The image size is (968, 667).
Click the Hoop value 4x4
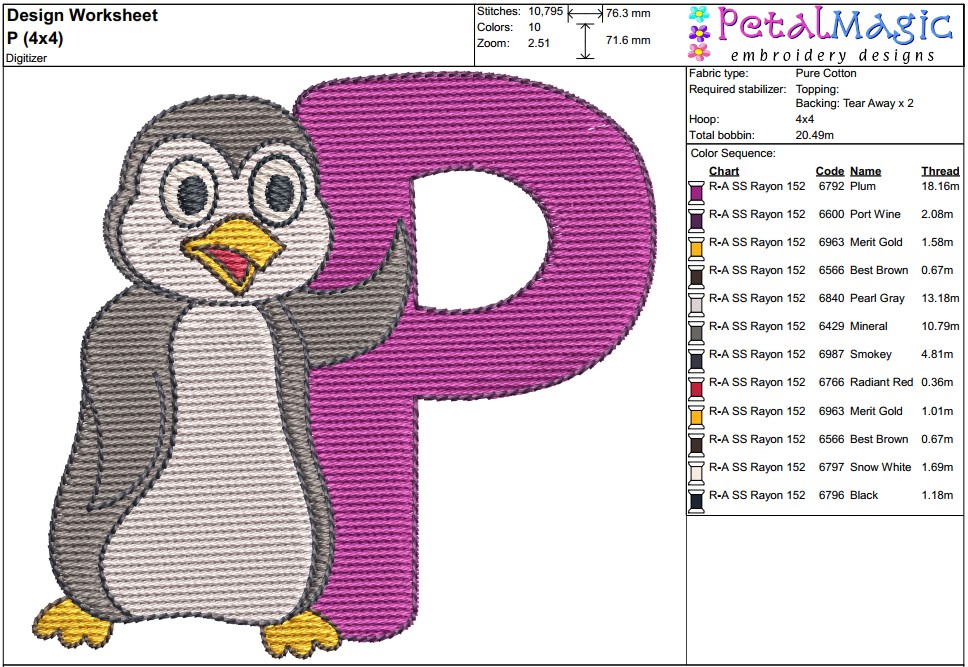click(x=804, y=119)
